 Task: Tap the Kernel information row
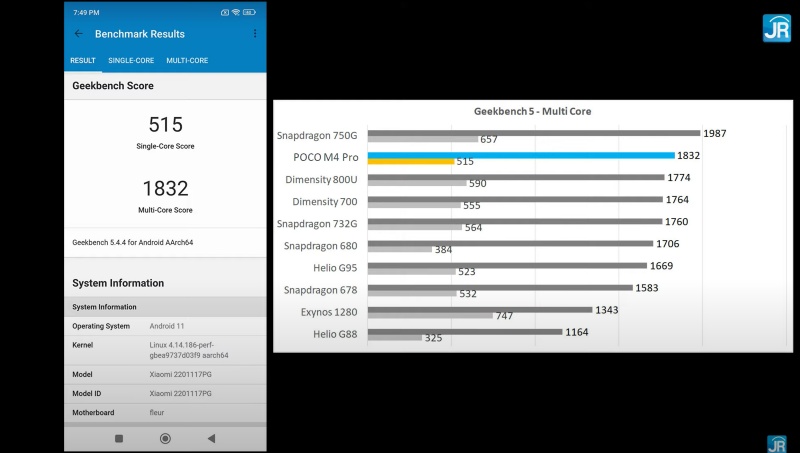click(x=165, y=349)
